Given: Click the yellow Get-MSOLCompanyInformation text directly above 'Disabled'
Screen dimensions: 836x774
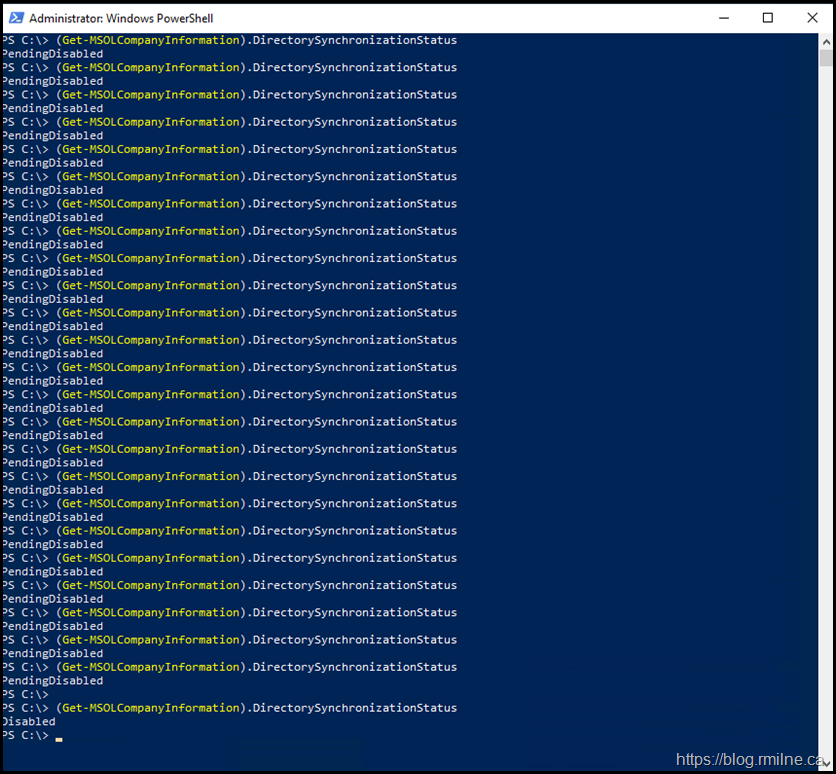Looking at the screenshot, I should click(x=152, y=708).
